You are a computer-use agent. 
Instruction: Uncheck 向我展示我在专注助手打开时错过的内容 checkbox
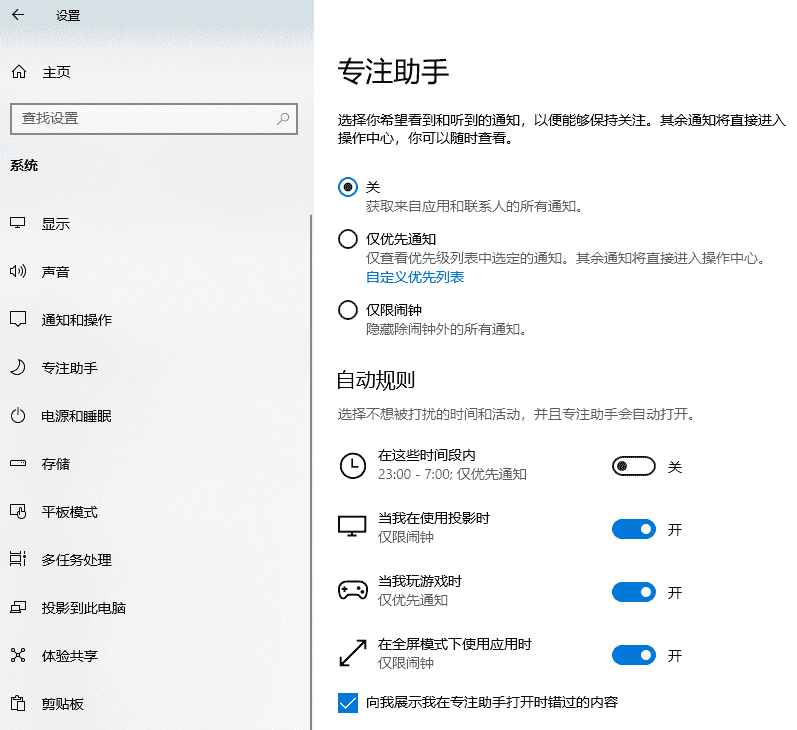(x=348, y=702)
